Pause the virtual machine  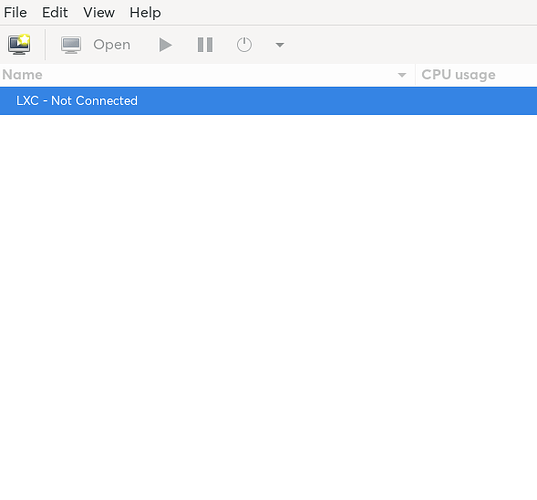click(205, 45)
